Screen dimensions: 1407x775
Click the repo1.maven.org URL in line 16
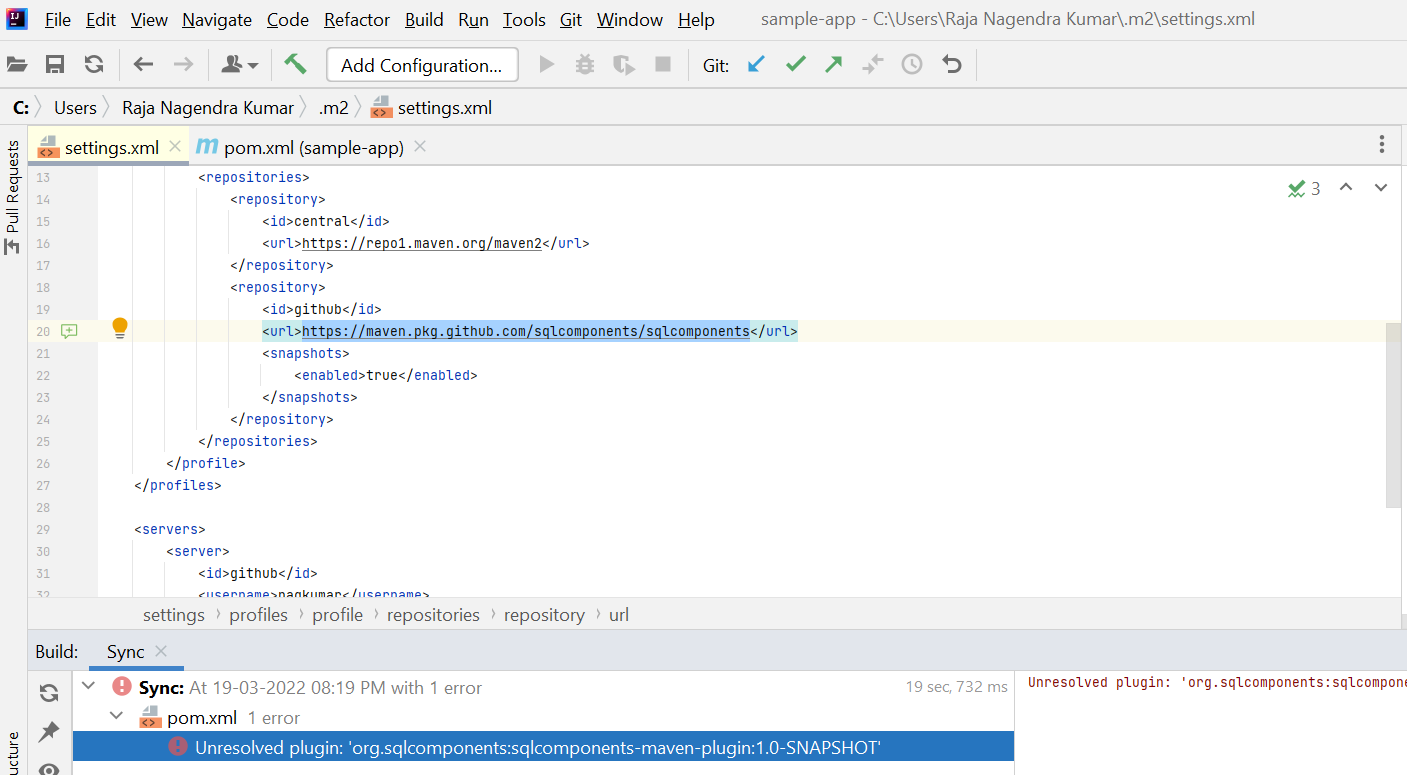click(422, 243)
